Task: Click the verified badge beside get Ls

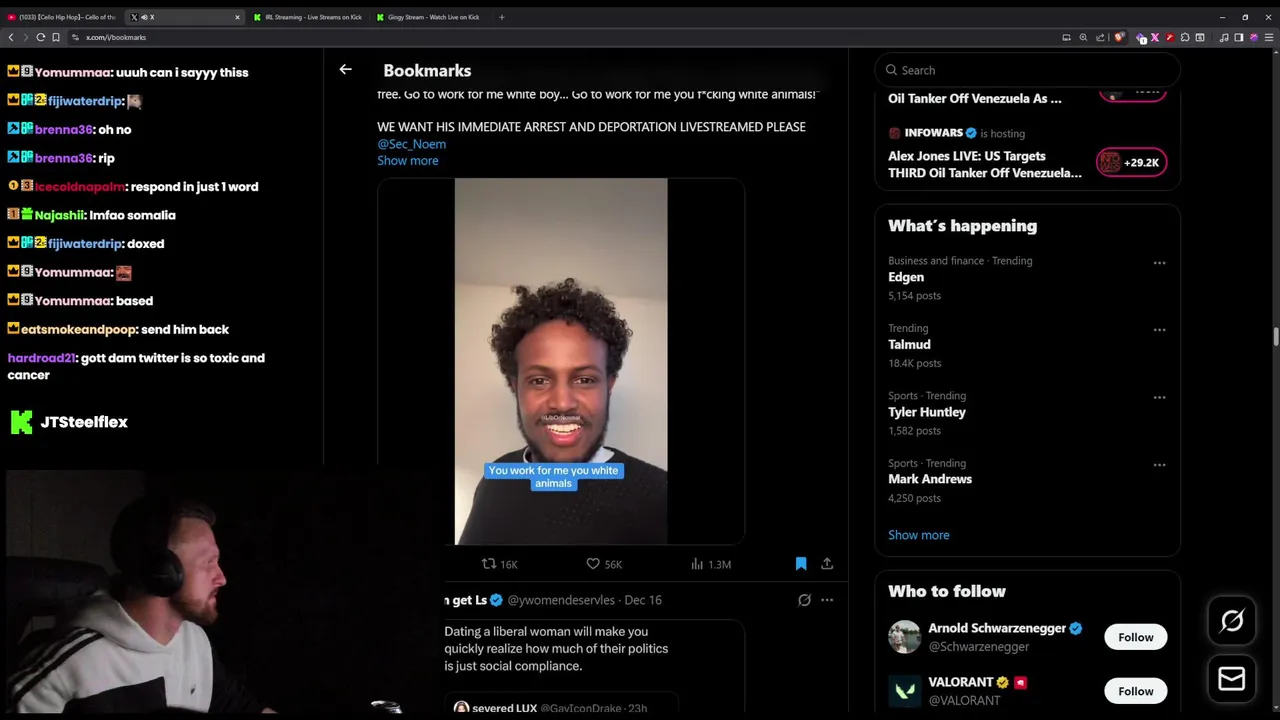Action: coord(496,600)
